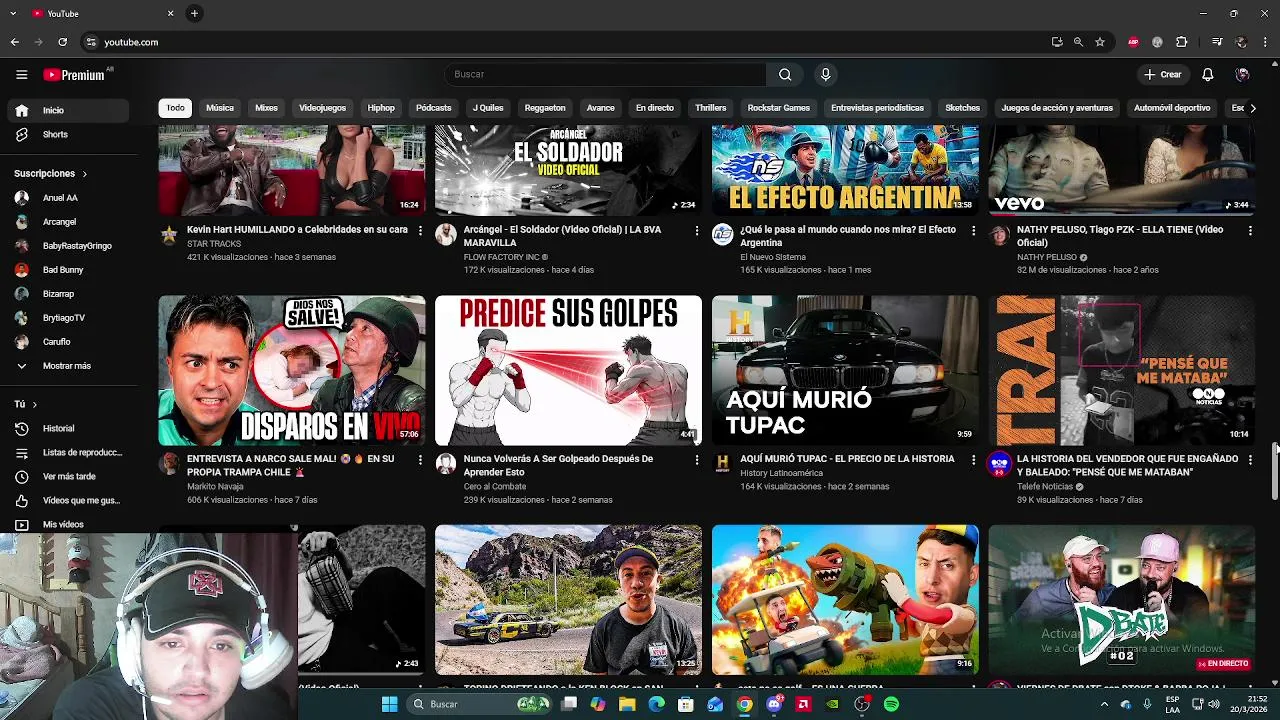This screenshot has height=720, width=1280.
Task: Open the YouTube hamburger guide menu
Action: point(21,74)
